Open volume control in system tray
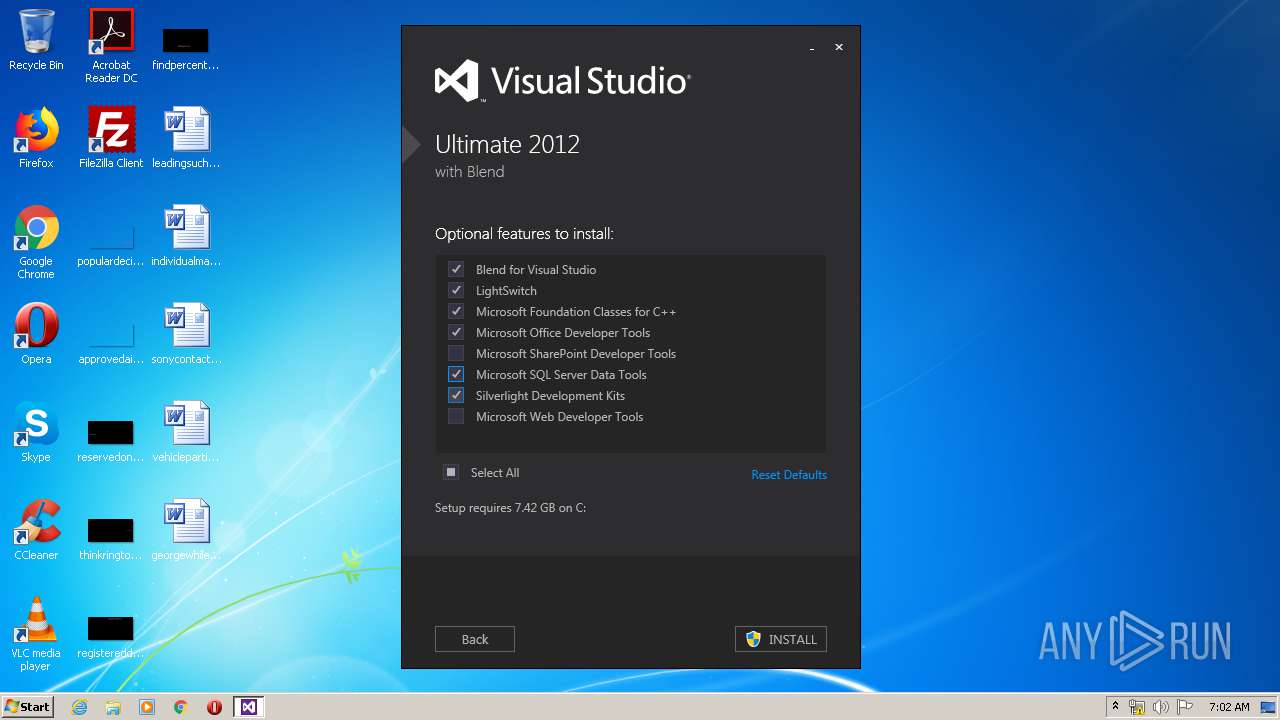The height and width of the screenshot is (720, 1280). 1161,707
